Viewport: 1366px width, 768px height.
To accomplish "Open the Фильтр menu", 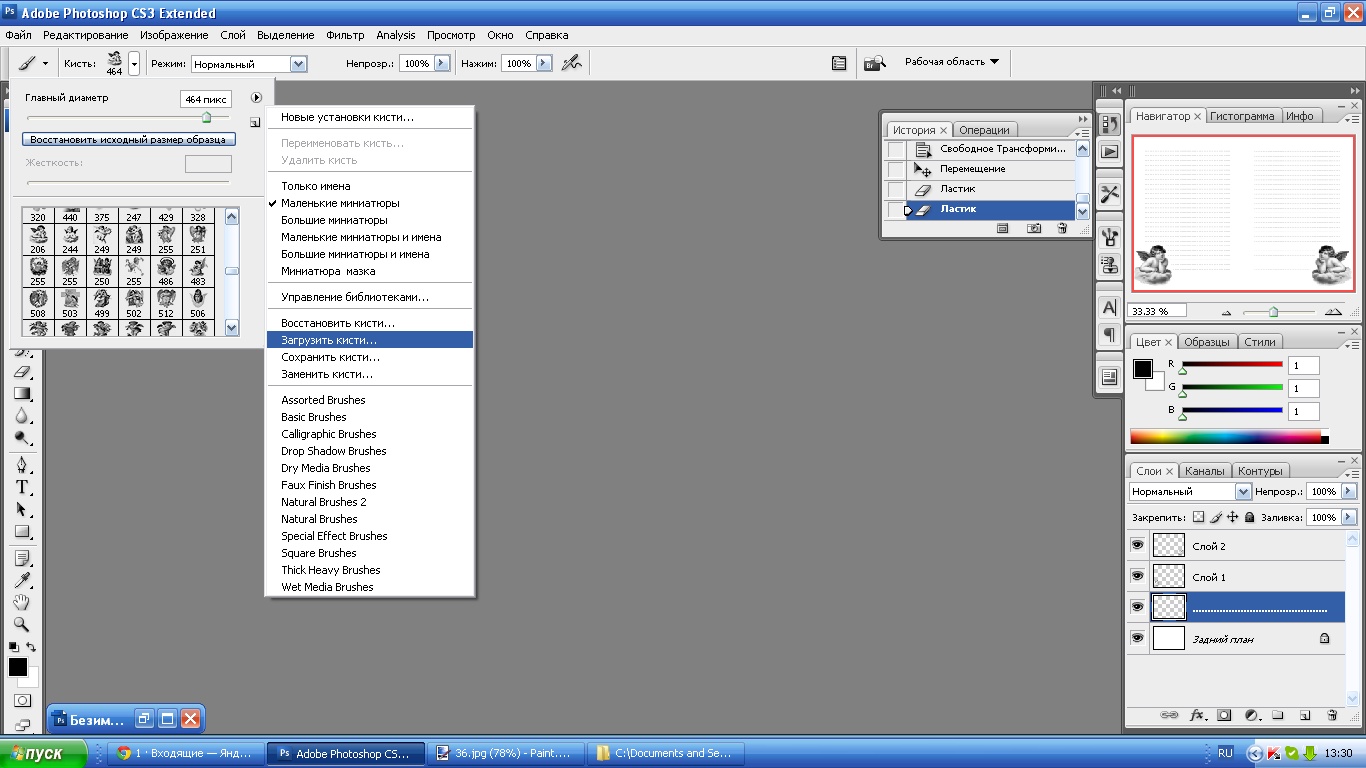I will (345, 35).
